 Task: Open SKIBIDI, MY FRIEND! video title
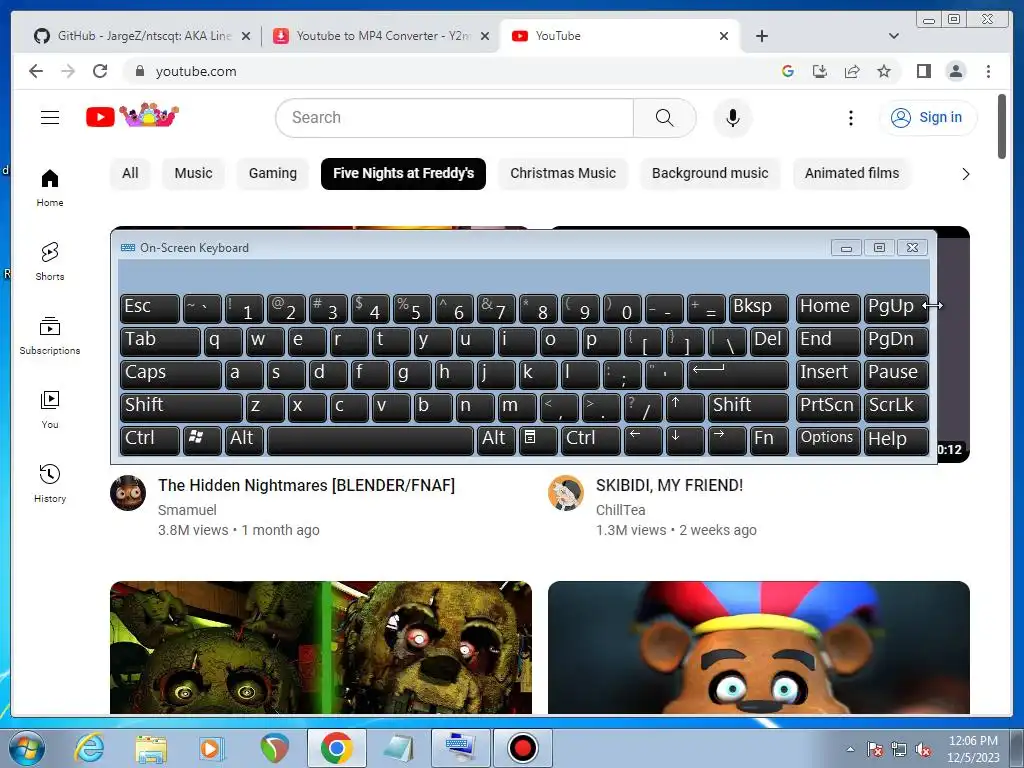pyautogui.click(x=669, y=485)
